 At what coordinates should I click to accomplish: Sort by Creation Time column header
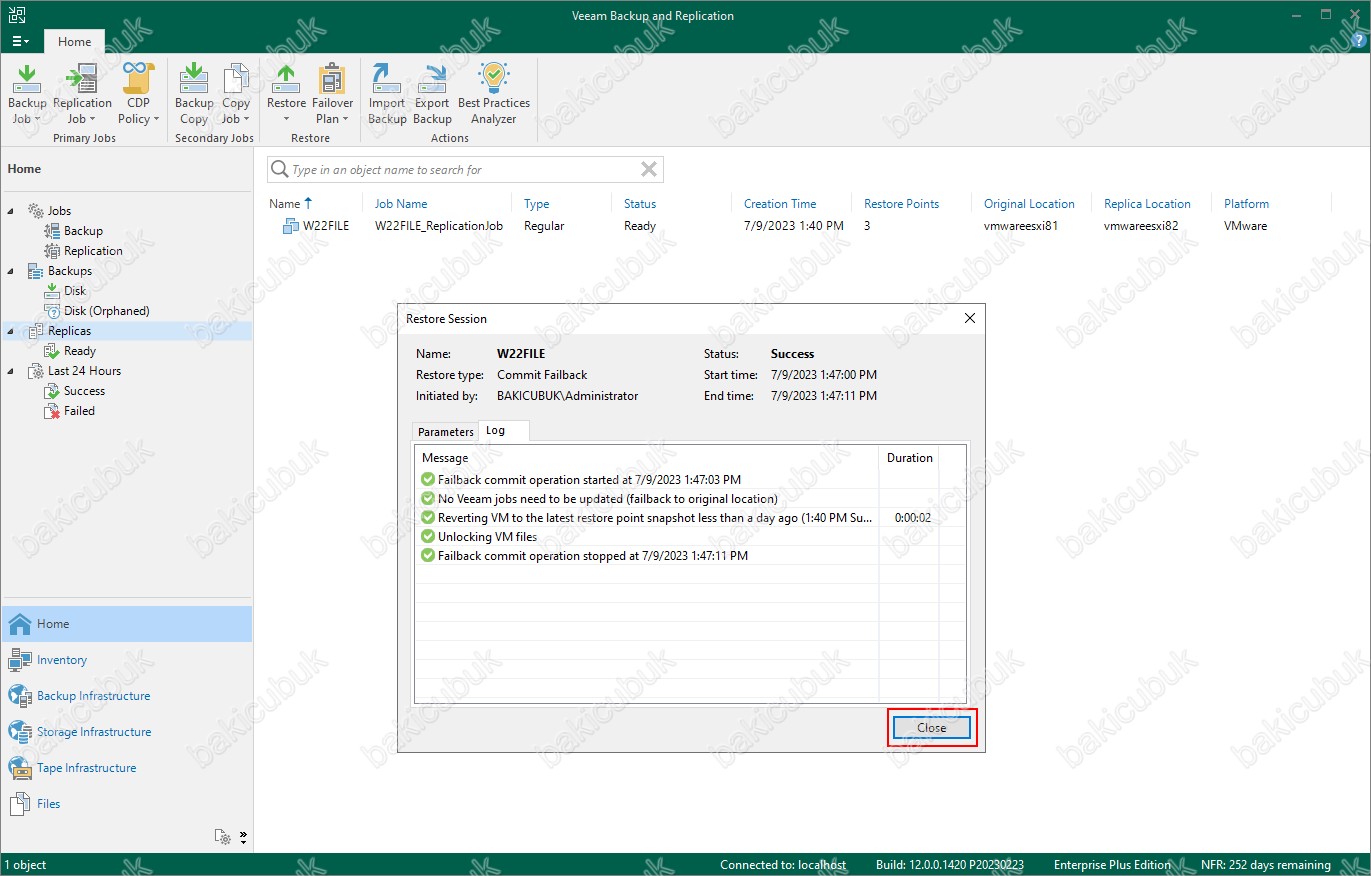click(780, 204)
